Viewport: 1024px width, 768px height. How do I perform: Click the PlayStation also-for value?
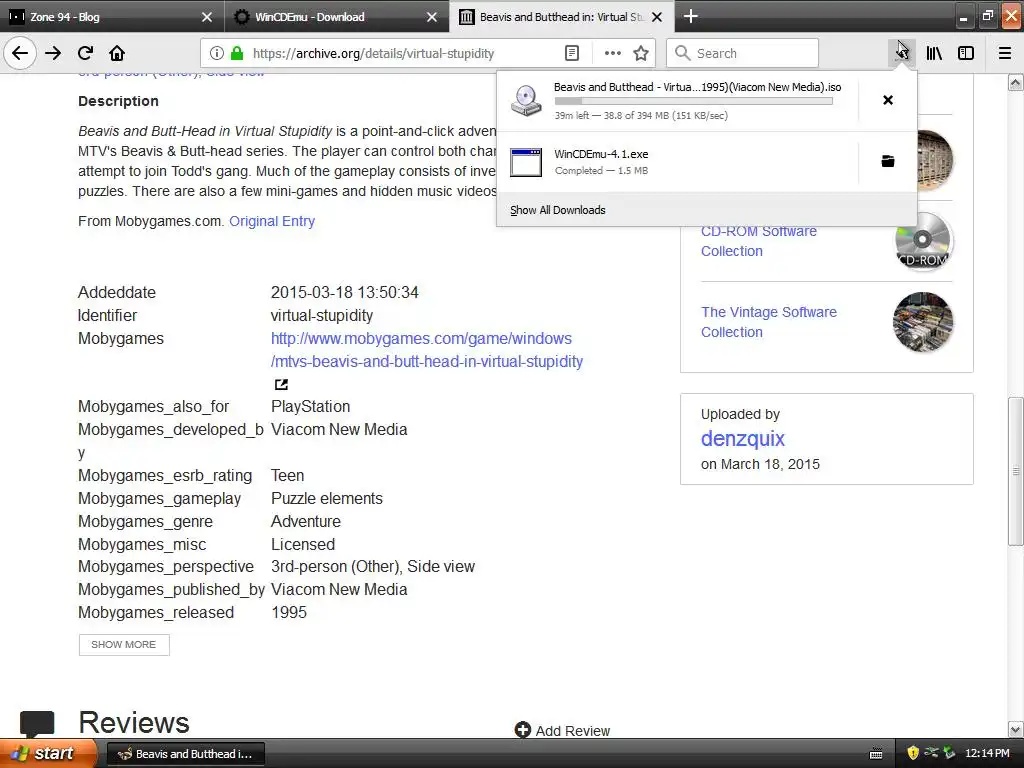(310, 407)
